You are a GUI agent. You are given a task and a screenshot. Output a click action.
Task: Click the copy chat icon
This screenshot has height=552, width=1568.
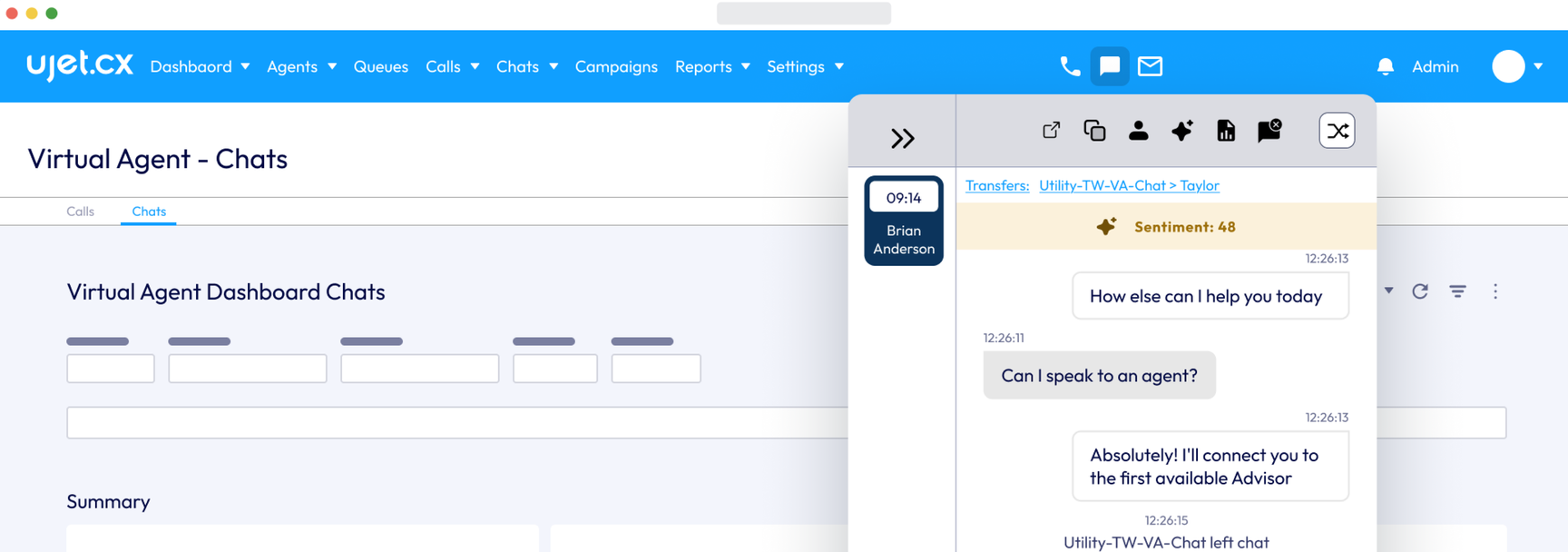1094,131
